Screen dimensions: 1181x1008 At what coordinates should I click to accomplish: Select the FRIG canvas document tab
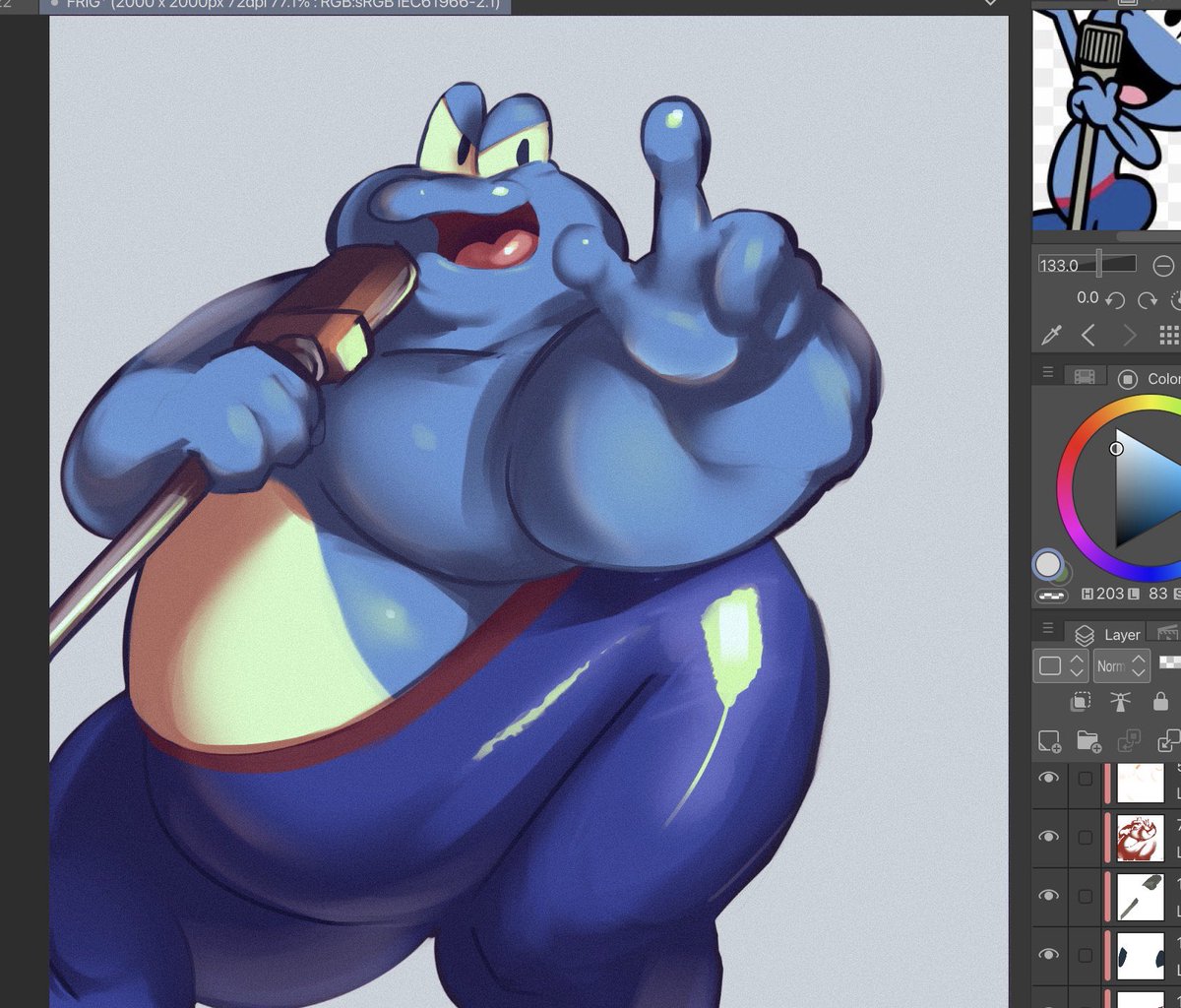click(276, 5)
